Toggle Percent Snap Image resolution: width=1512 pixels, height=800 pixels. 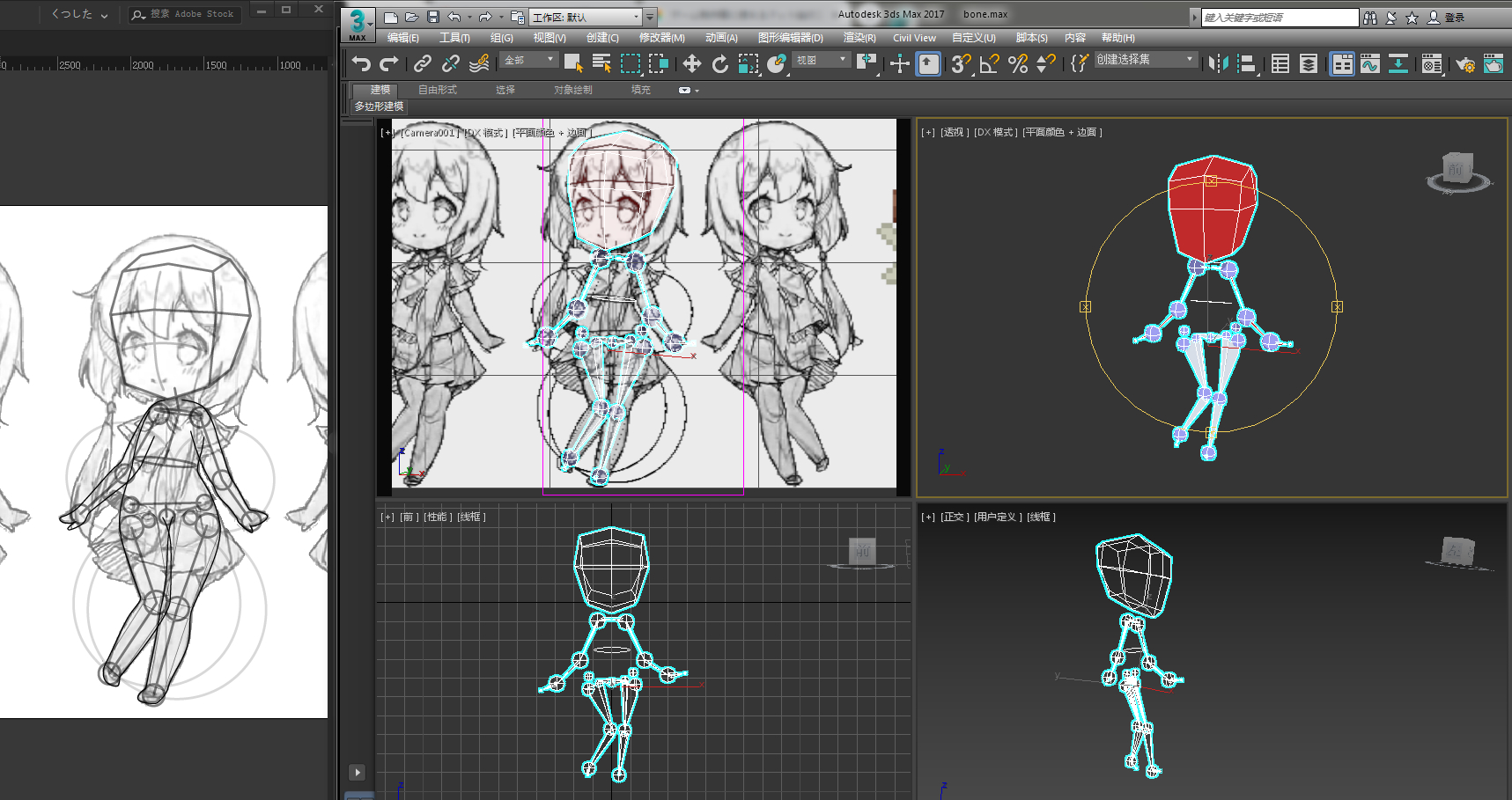coord(1018,63)
